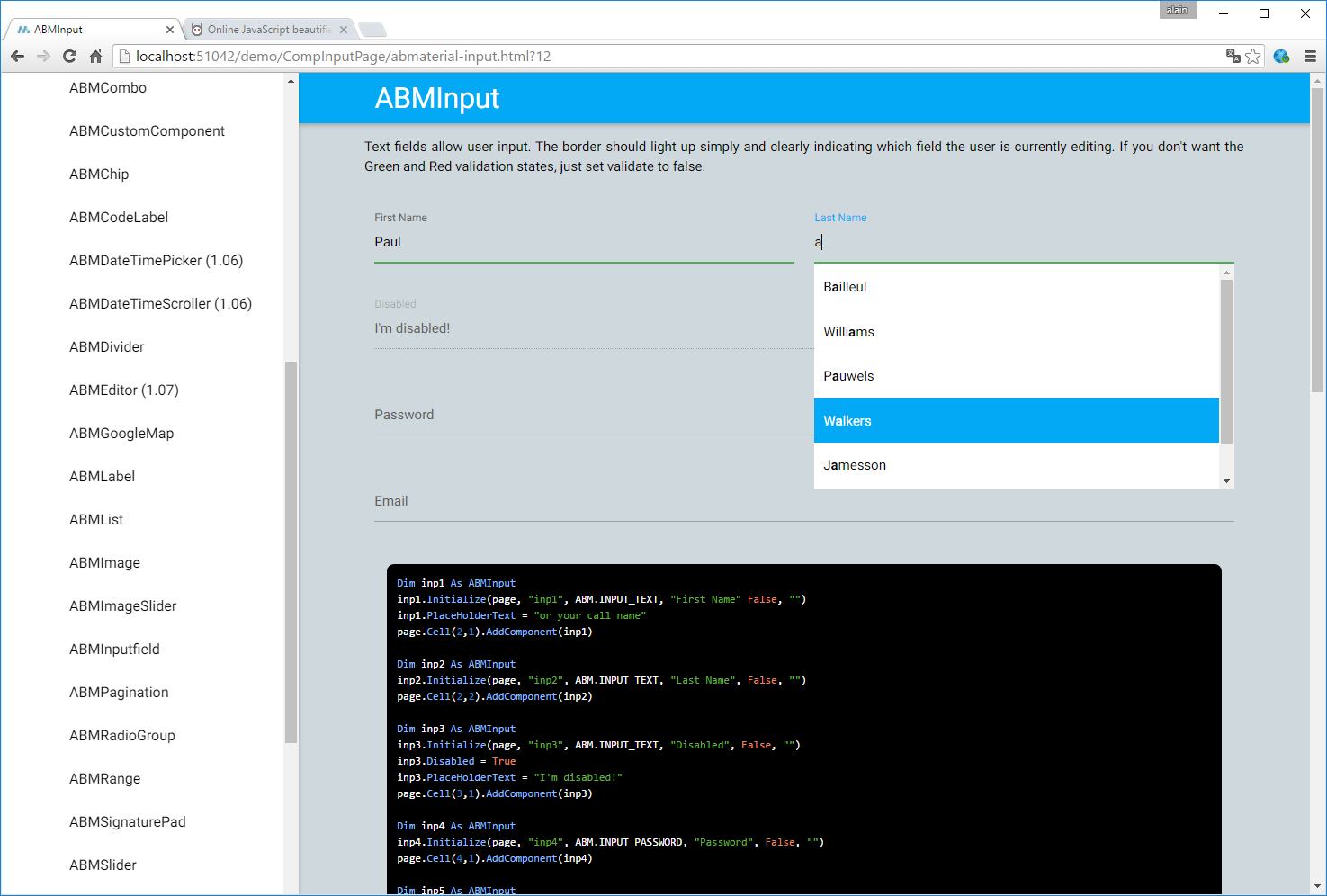
Task: Open the Chrome hamburger menu
Action: (1310, 57)
